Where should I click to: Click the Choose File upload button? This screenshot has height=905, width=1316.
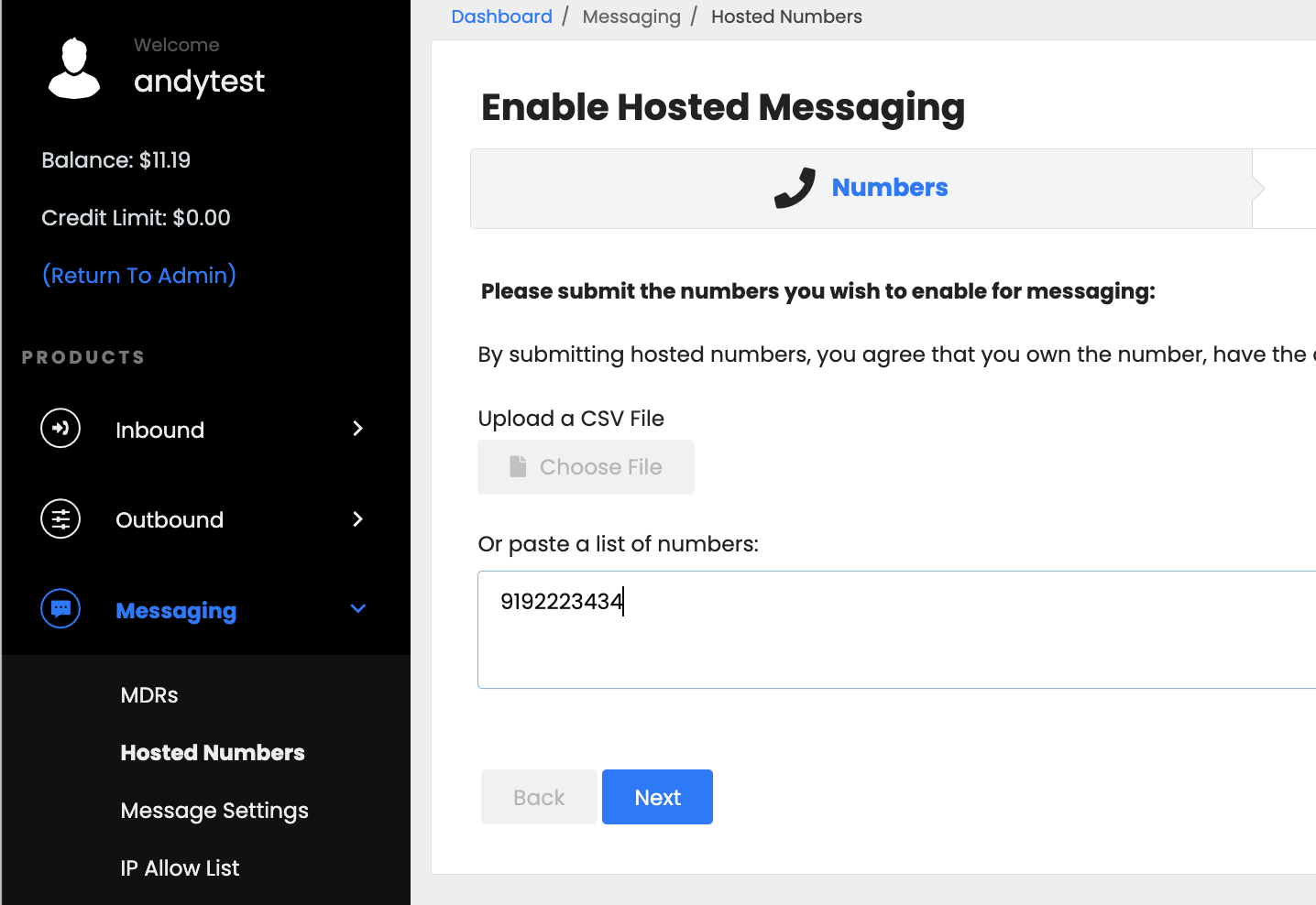click(x=586, y=467)
